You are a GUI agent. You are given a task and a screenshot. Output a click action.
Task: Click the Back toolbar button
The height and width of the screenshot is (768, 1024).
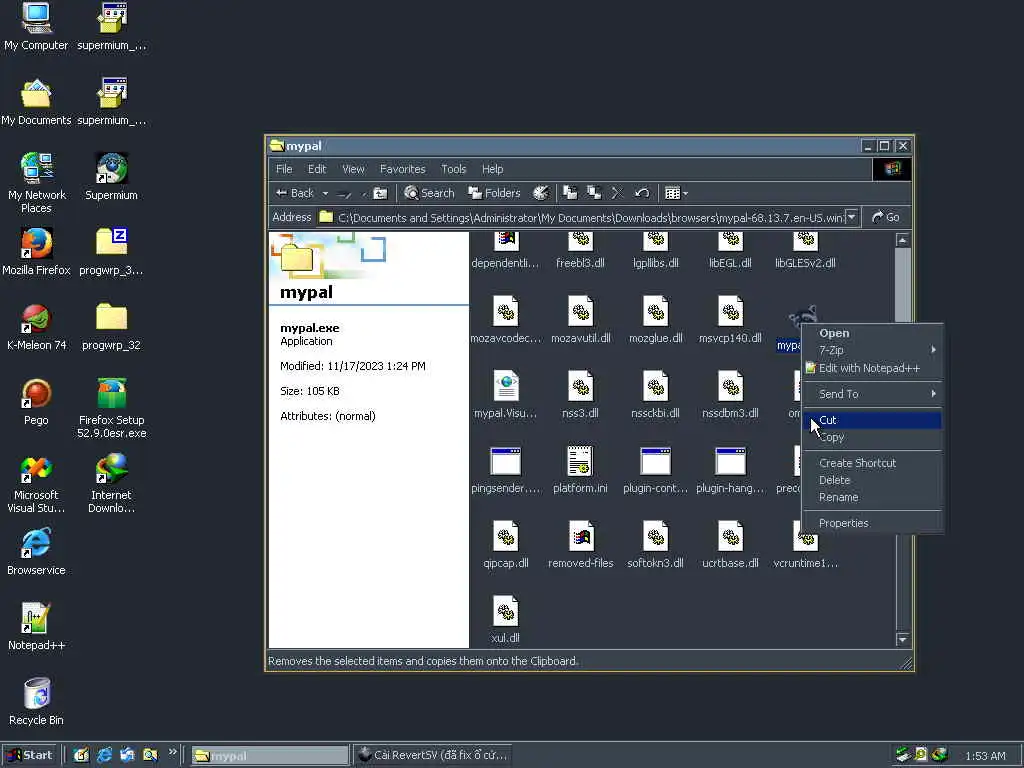tap(295, 193)
